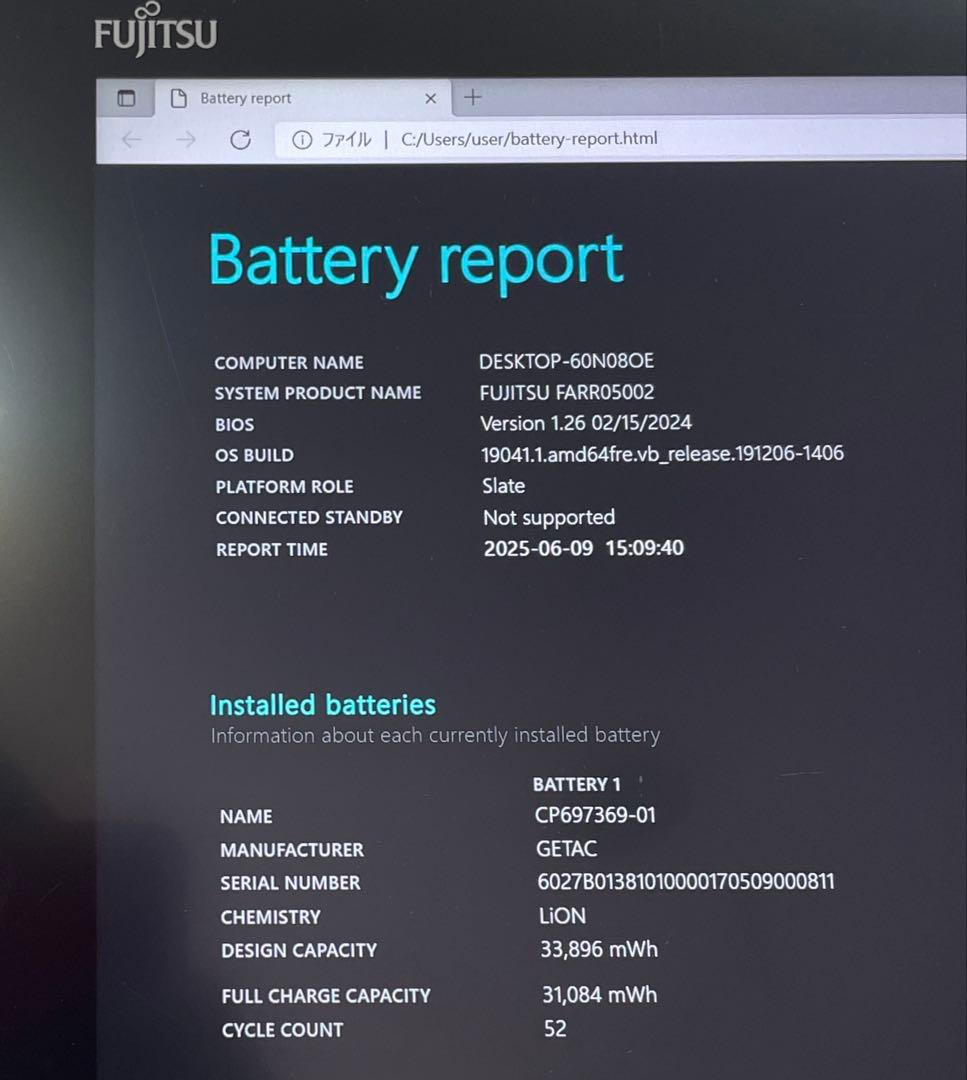Click the COMPUTER NAME label
The image size is (967, 1080).
click(x=289, y=363)
